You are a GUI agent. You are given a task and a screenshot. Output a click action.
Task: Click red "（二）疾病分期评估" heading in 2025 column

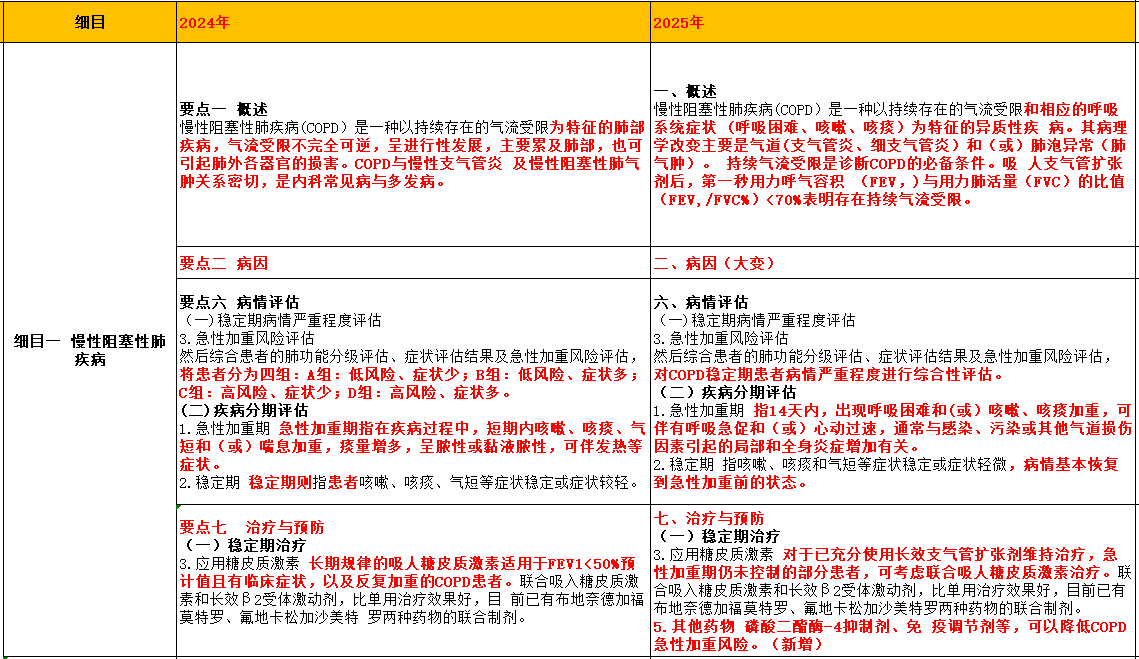725,393
